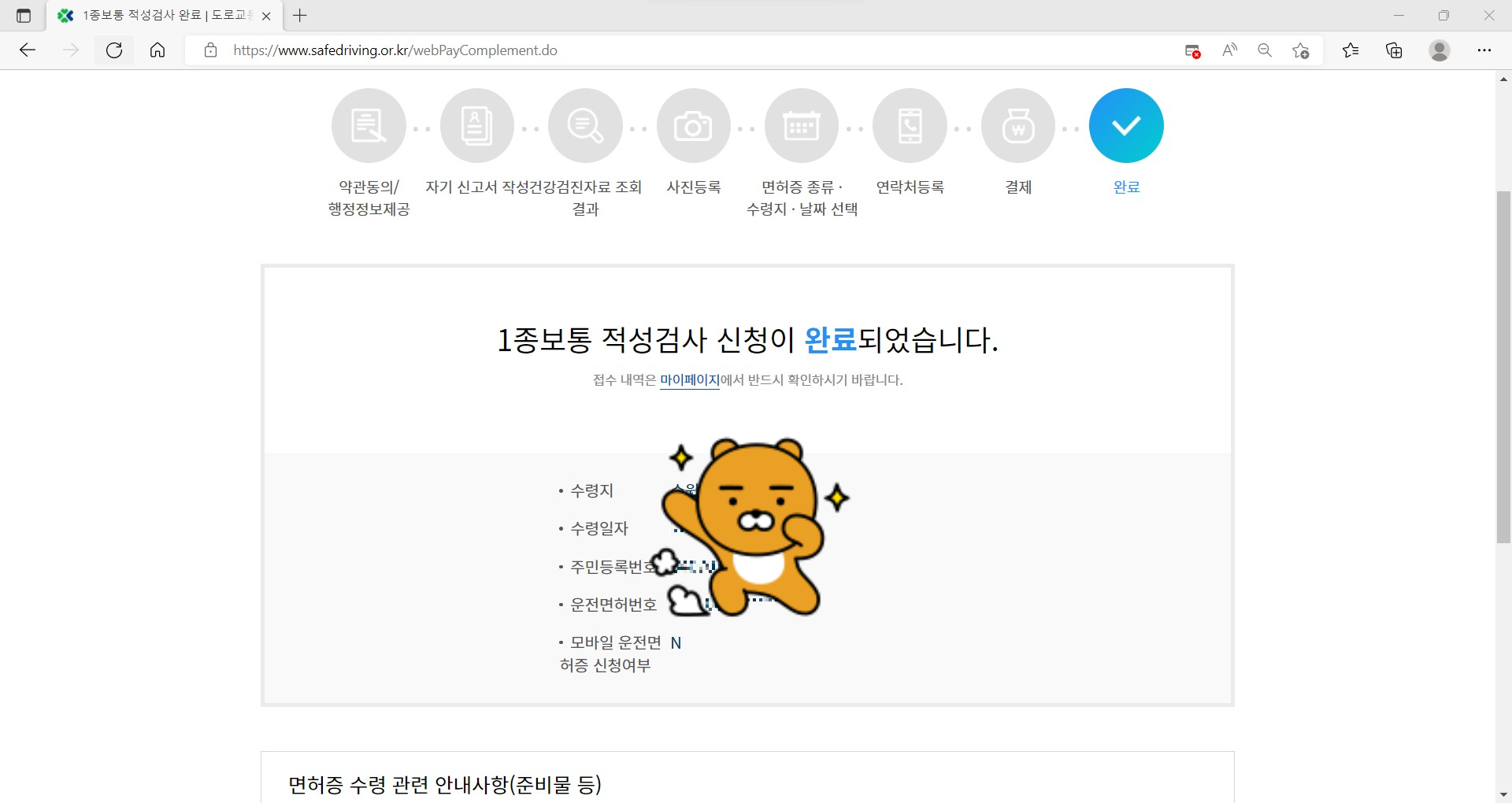Go back to the previous page
This screenshot has height=803, width=1512.
28,50
